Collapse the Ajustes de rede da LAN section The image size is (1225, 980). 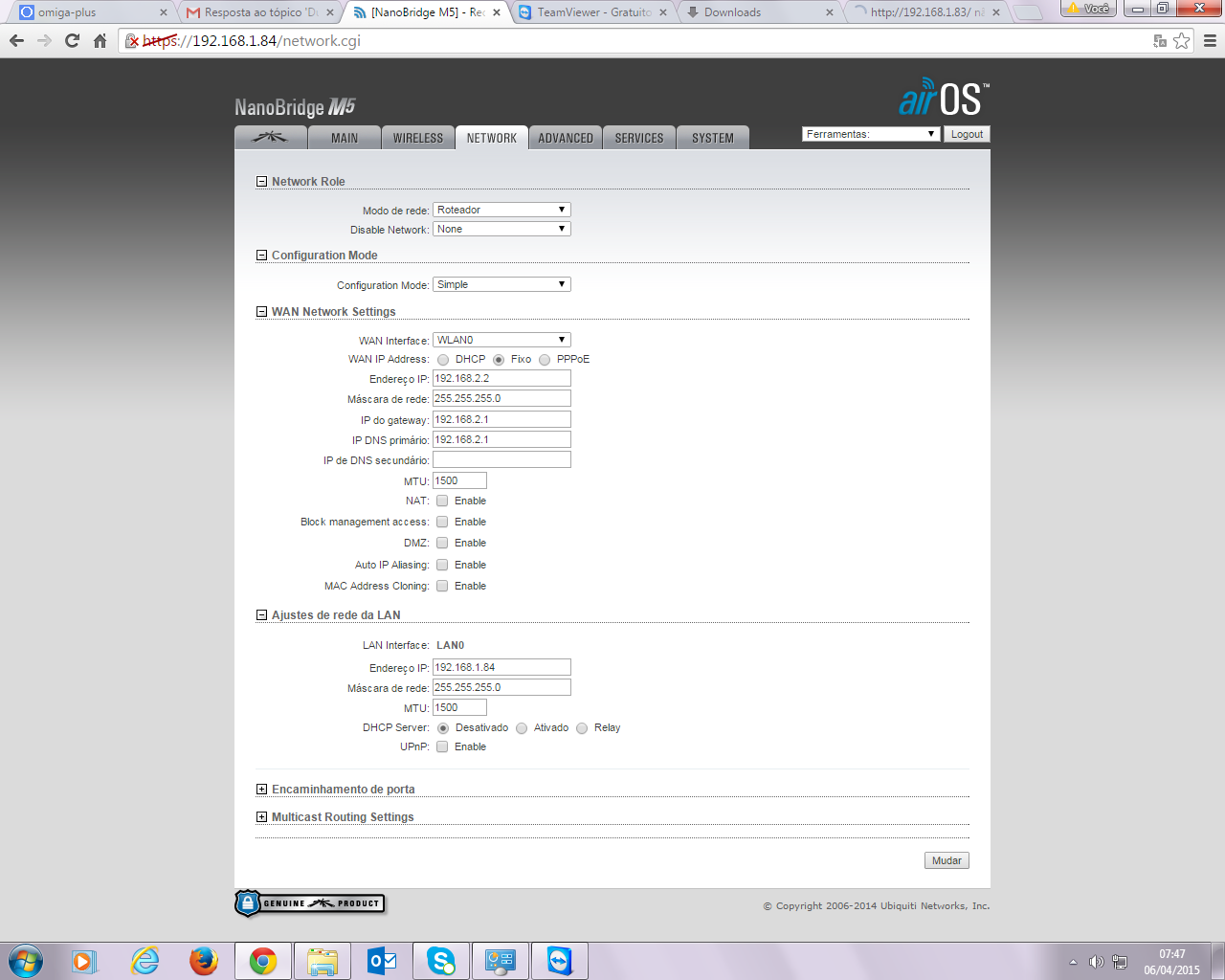(x=261, y=615)
